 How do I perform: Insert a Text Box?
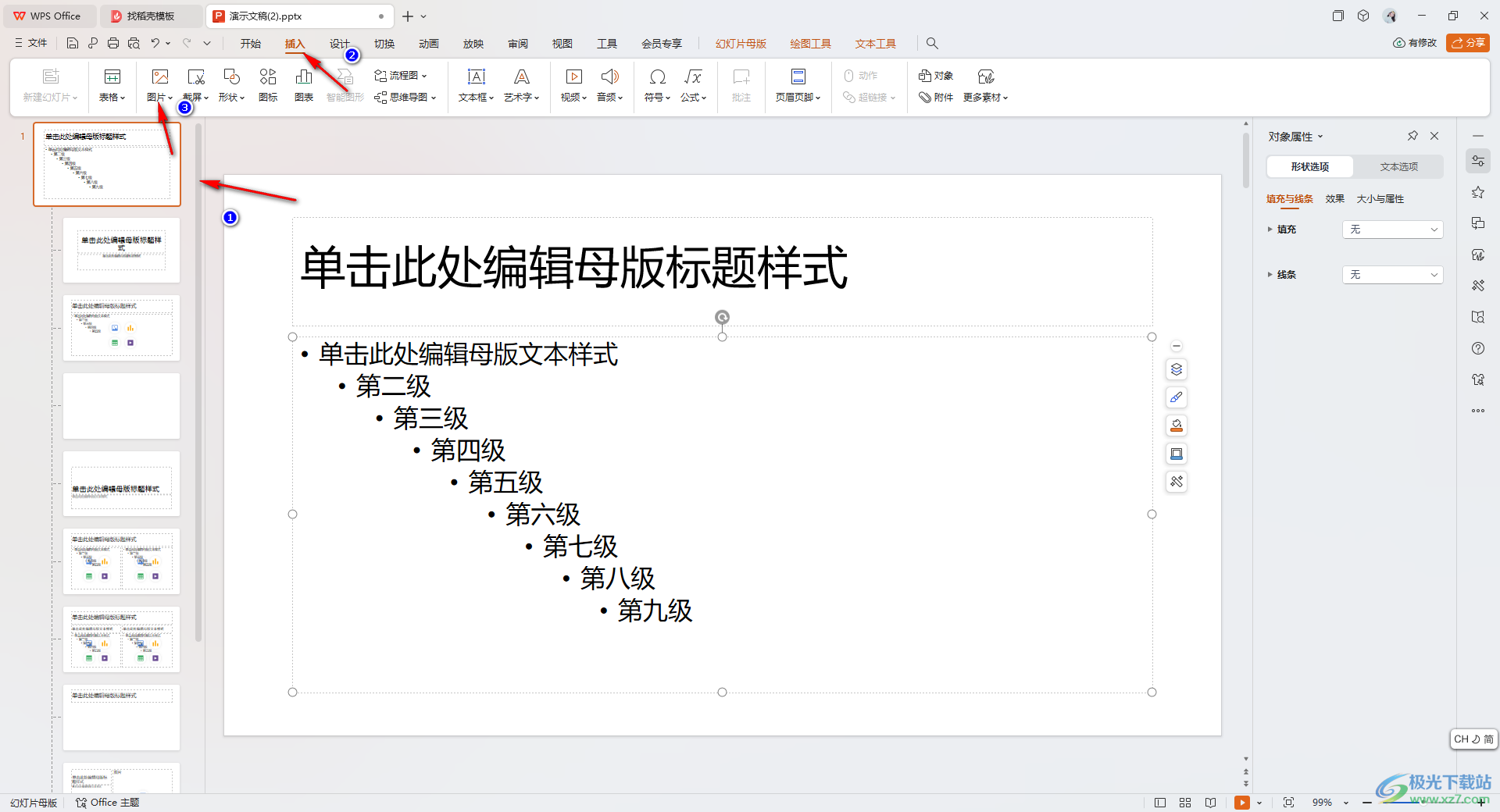476,85
